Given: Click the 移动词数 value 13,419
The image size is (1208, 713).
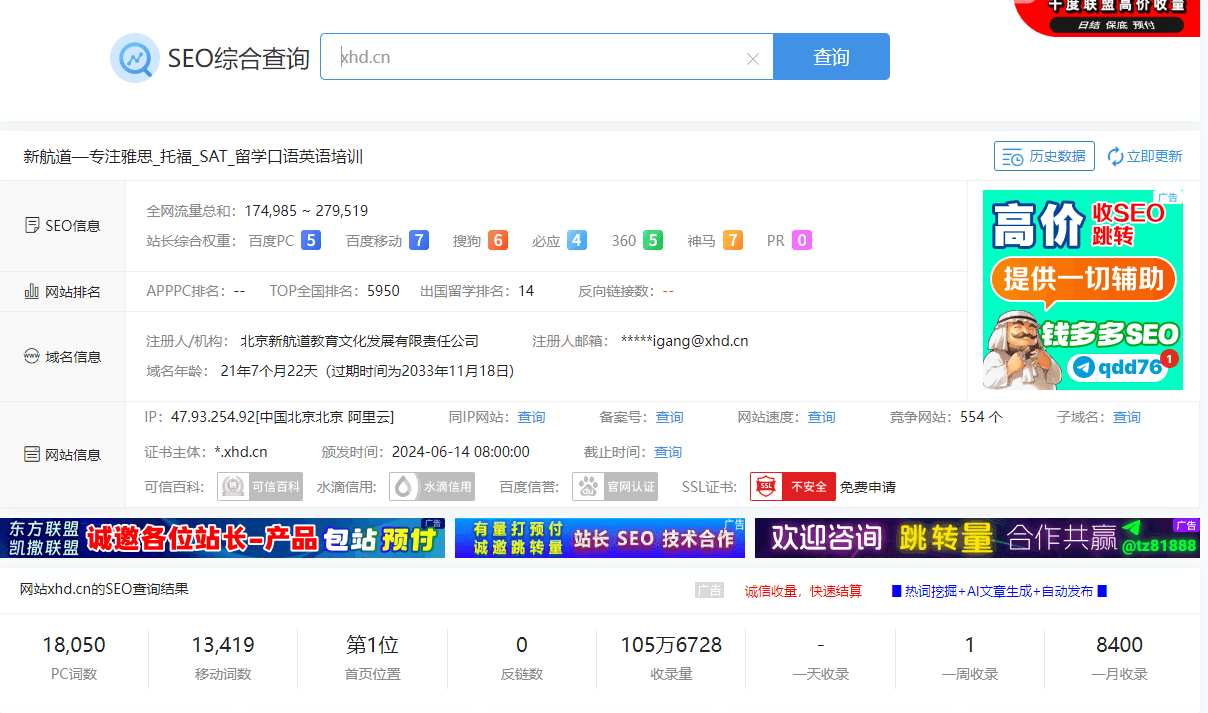Looking at the screenshot, I should tap(223, 645).
